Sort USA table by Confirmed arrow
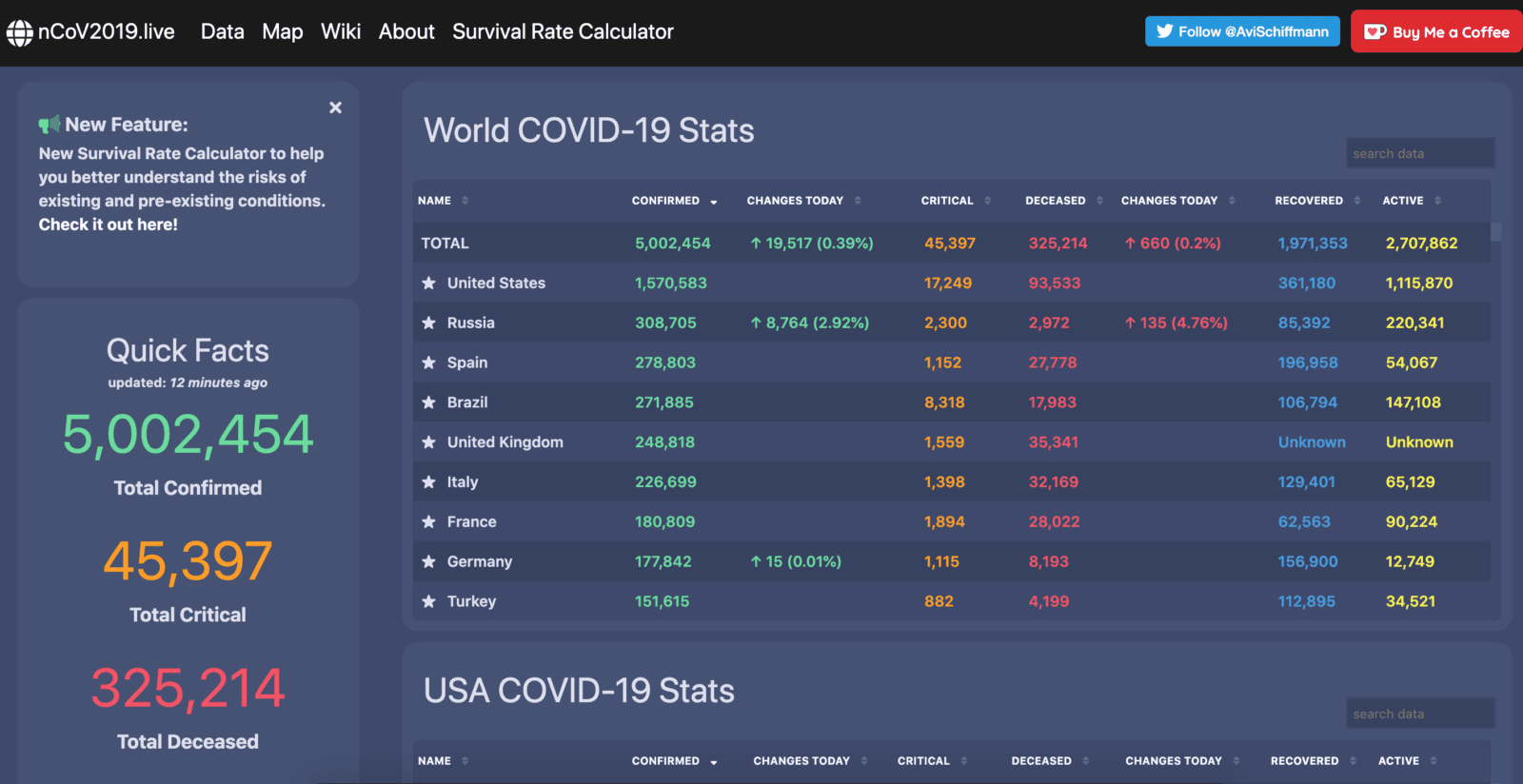 click(x=714, y=762)
